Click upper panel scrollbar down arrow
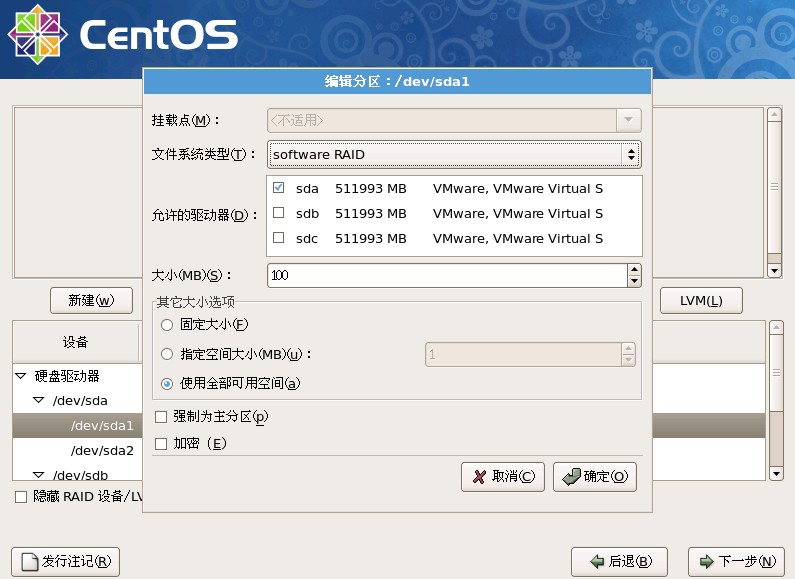The image size is (795, 579). [x=774, y=271]
